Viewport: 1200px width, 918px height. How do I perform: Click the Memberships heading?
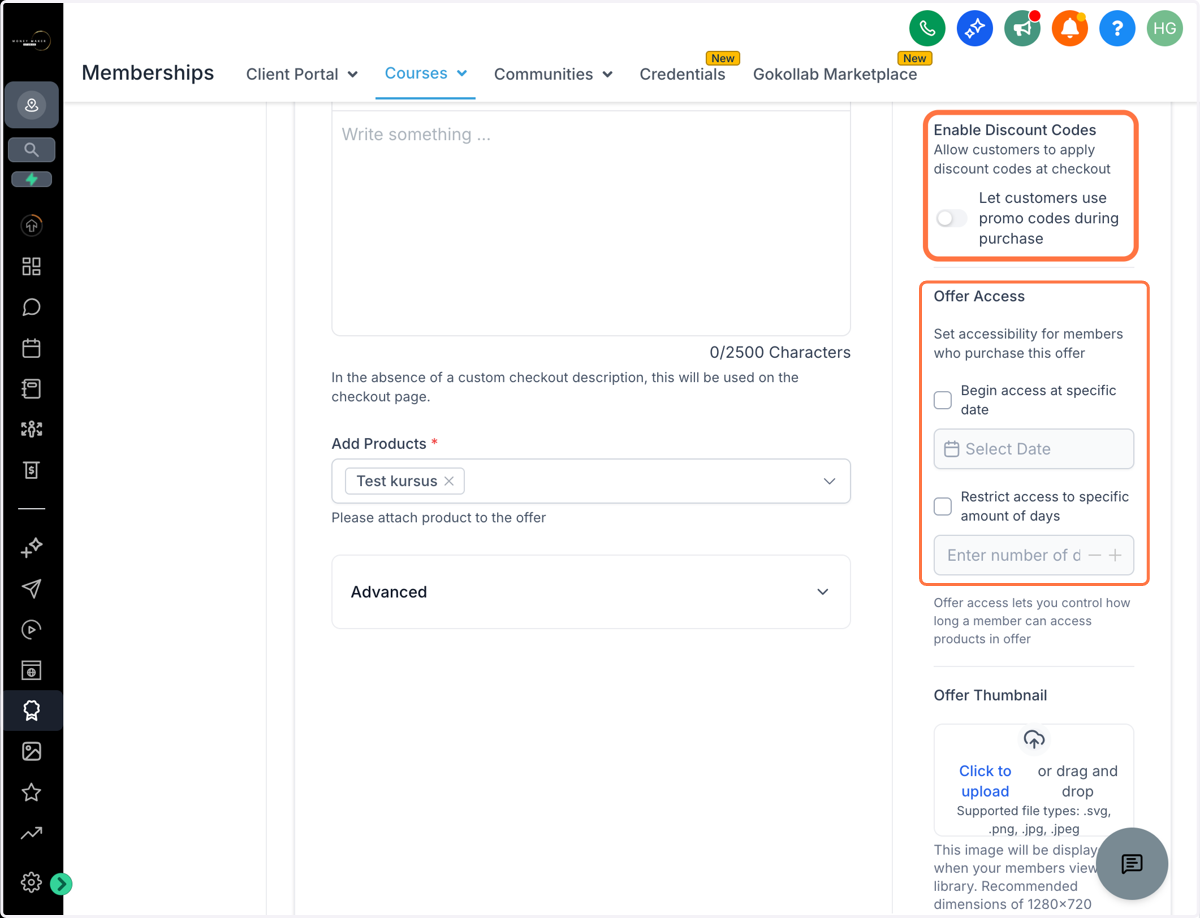[x=148, y=73]
